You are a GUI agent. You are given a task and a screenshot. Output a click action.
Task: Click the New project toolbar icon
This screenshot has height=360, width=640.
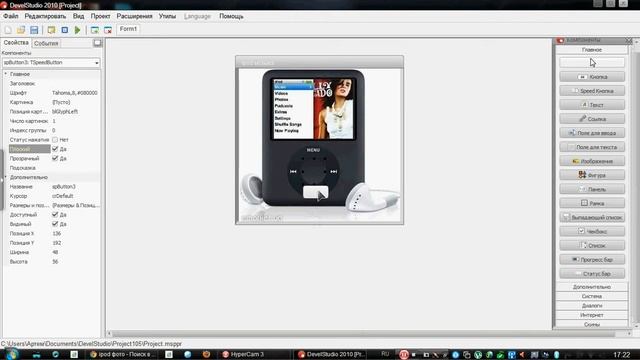[x=8, y=30]
